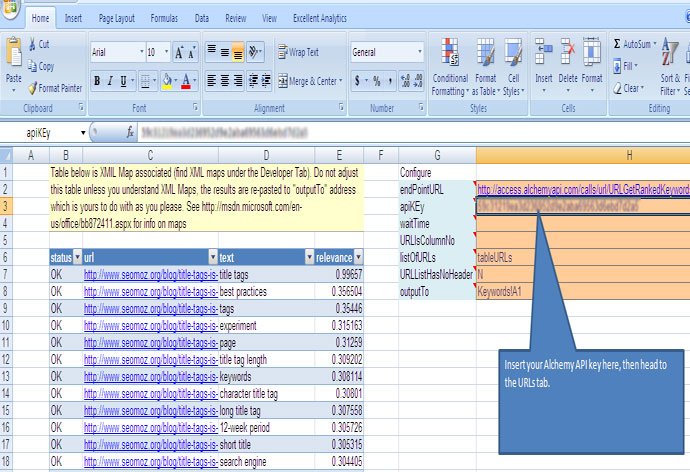Toggle Top Align for cell text
This screenshot has height=472, width=690.
pos(212,52)
